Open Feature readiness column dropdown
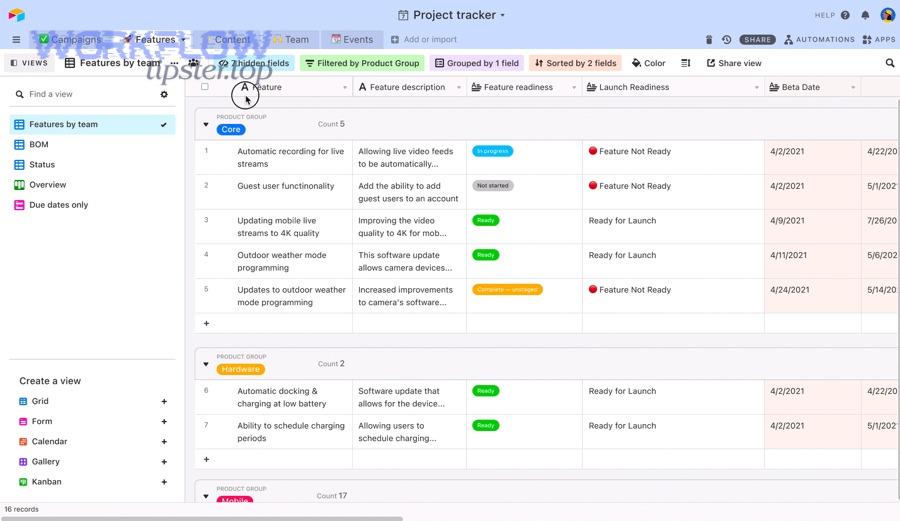Viewport: 900px width, 521px height. pos(574,88)
